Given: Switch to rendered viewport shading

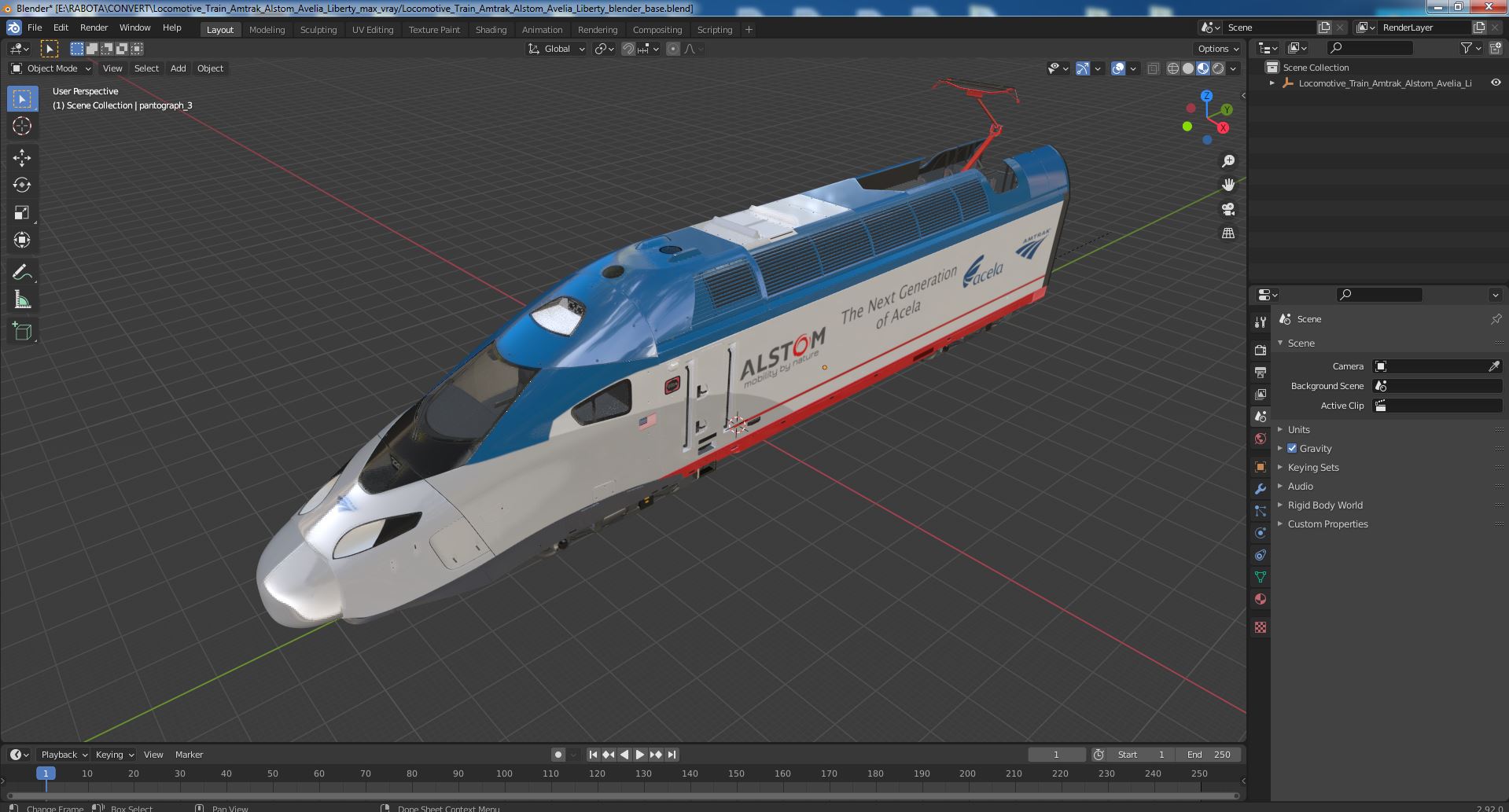Looking at the screenshot, I should [1218, 68].
